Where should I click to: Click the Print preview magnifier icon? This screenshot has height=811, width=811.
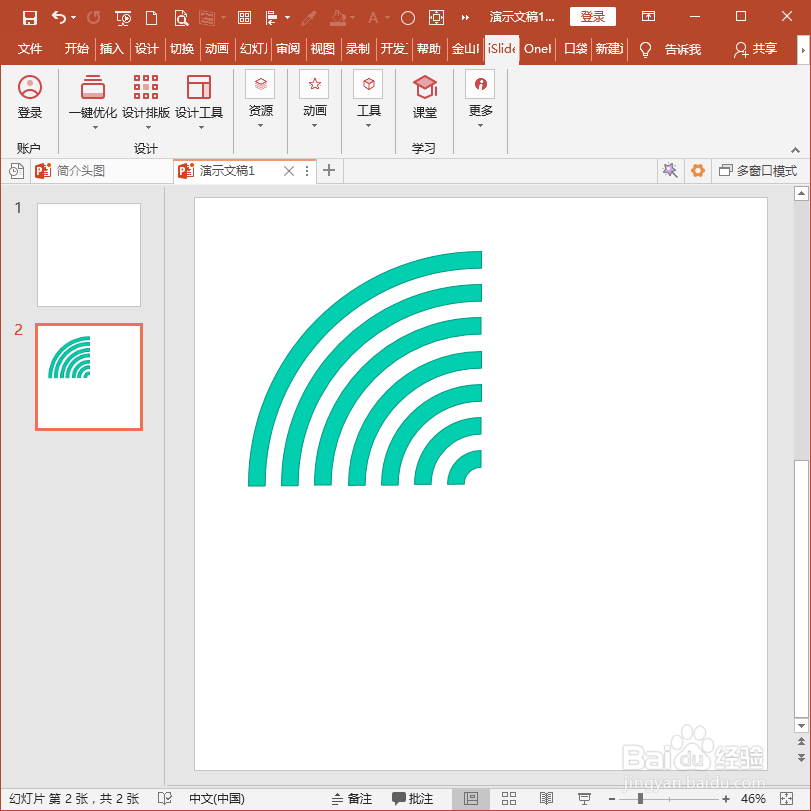181,18
